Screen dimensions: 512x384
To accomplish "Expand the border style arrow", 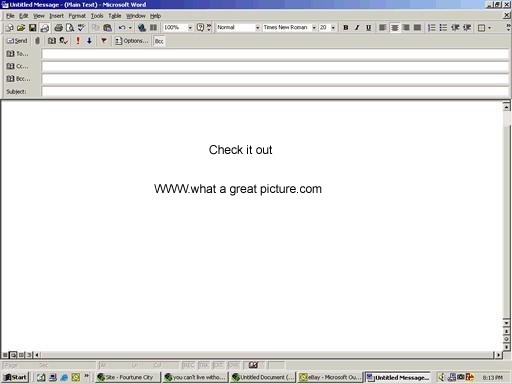I will pos(489,28).
